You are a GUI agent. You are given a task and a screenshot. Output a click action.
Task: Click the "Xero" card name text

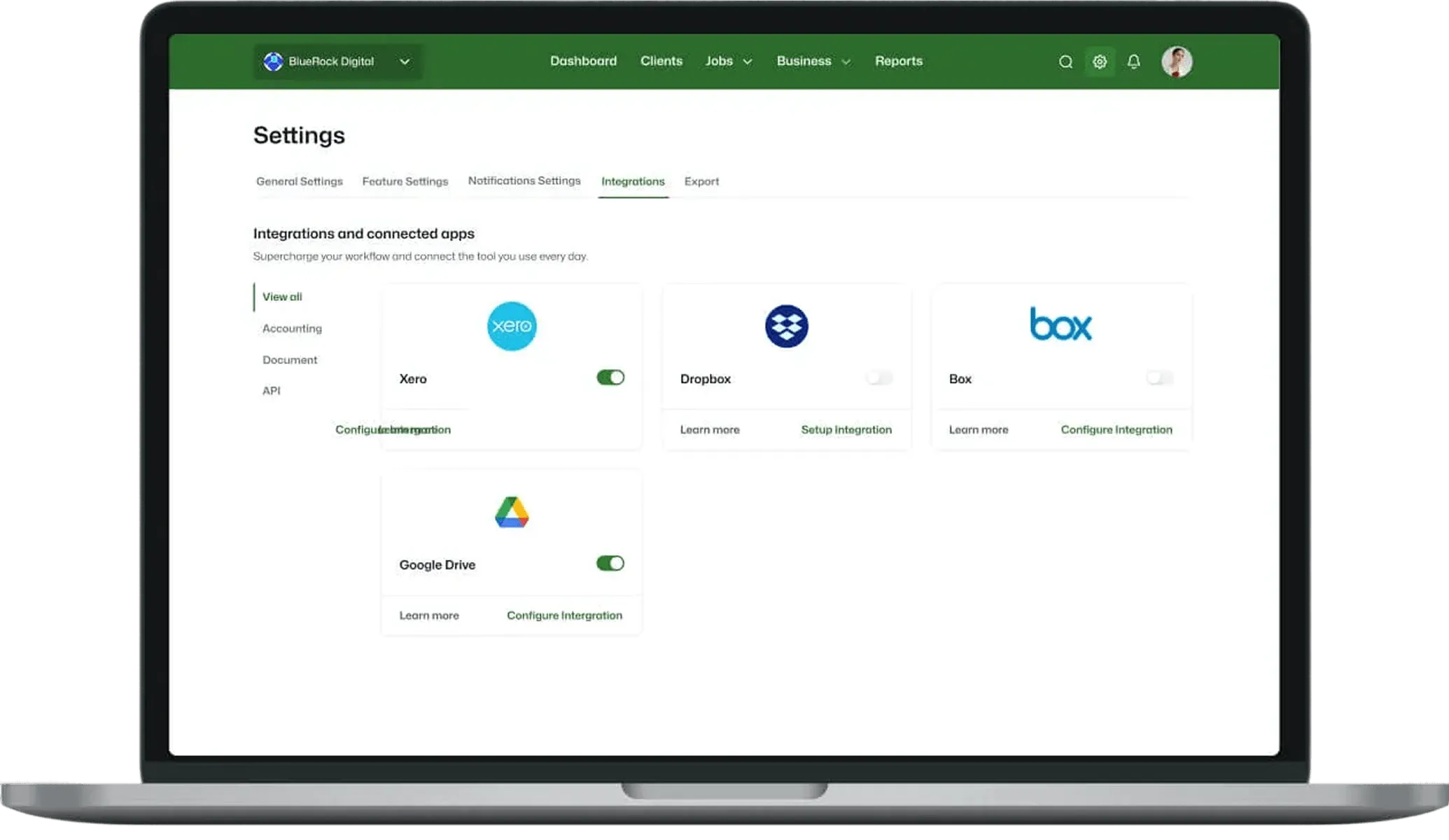pos(413,379)
